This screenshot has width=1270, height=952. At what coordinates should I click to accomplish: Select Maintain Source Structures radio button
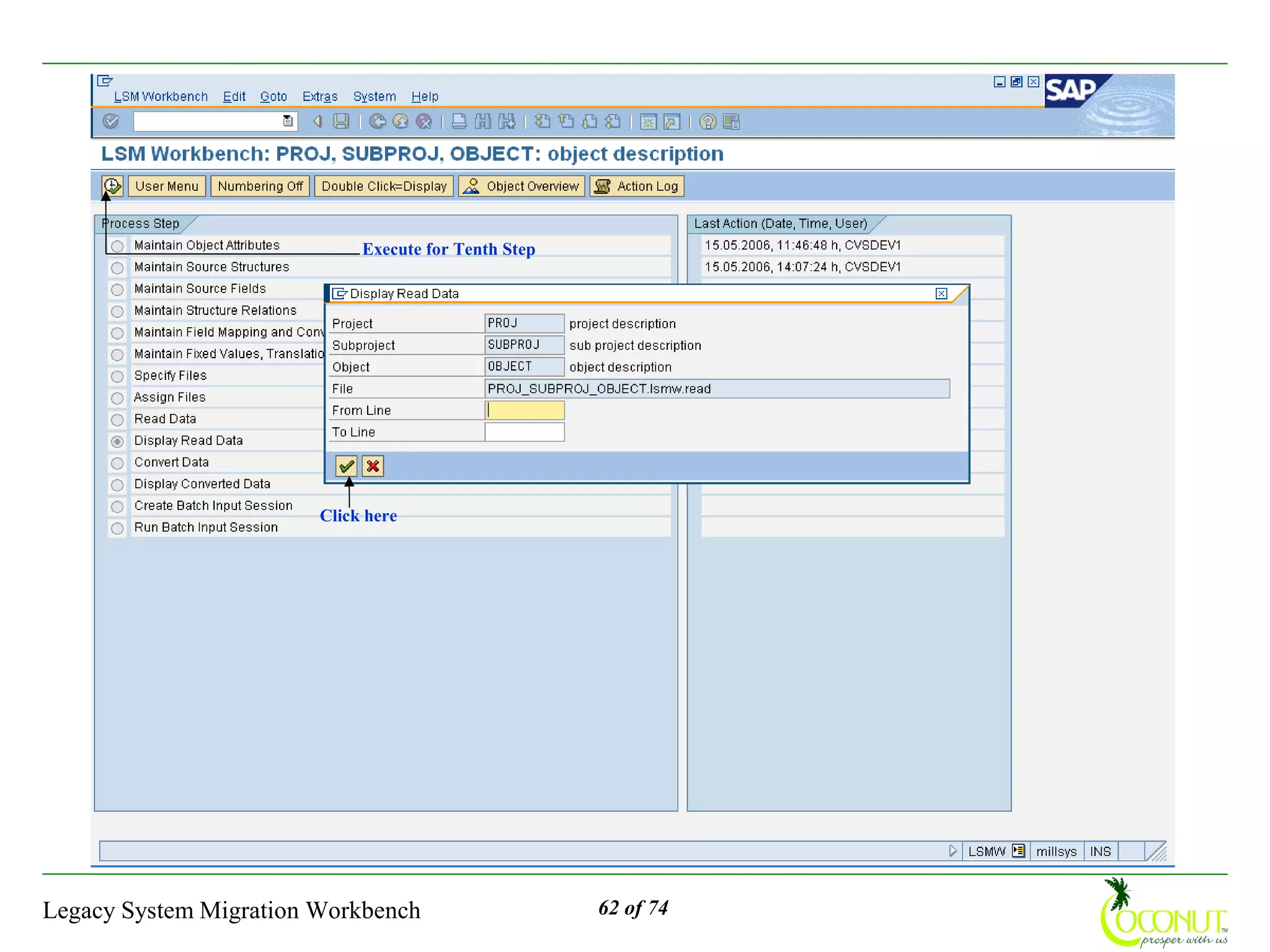(117, 268)
